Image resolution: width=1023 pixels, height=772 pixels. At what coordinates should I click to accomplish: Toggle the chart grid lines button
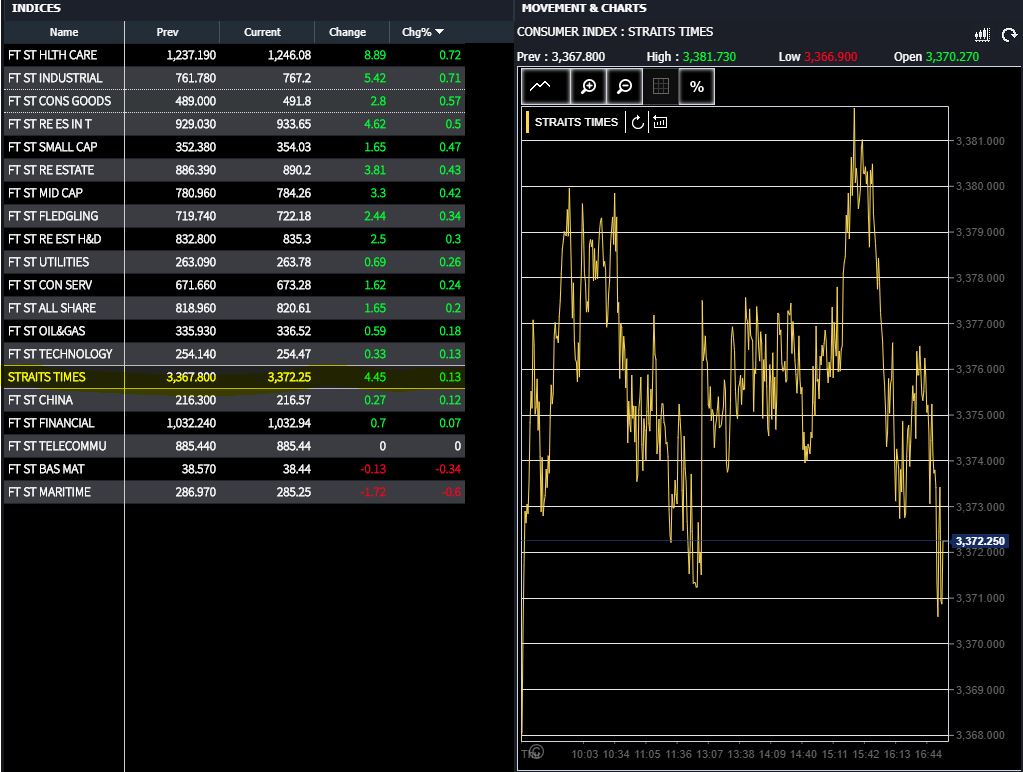(661, 87)
